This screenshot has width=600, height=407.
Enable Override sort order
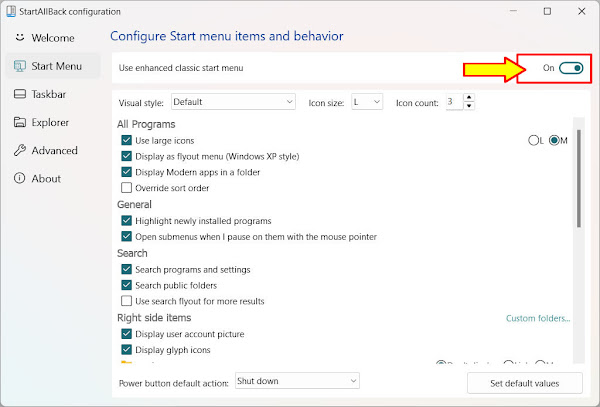coord(126,188)
